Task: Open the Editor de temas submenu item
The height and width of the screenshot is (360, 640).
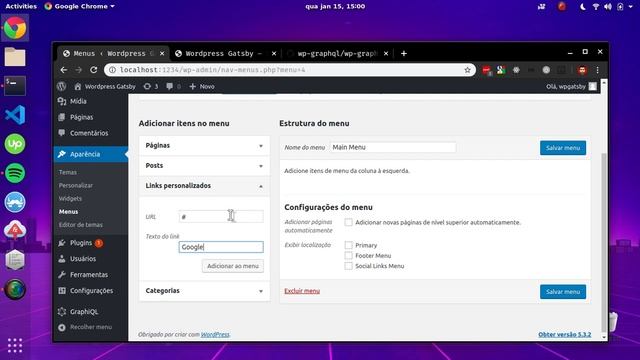Action: tap(80, 224)
